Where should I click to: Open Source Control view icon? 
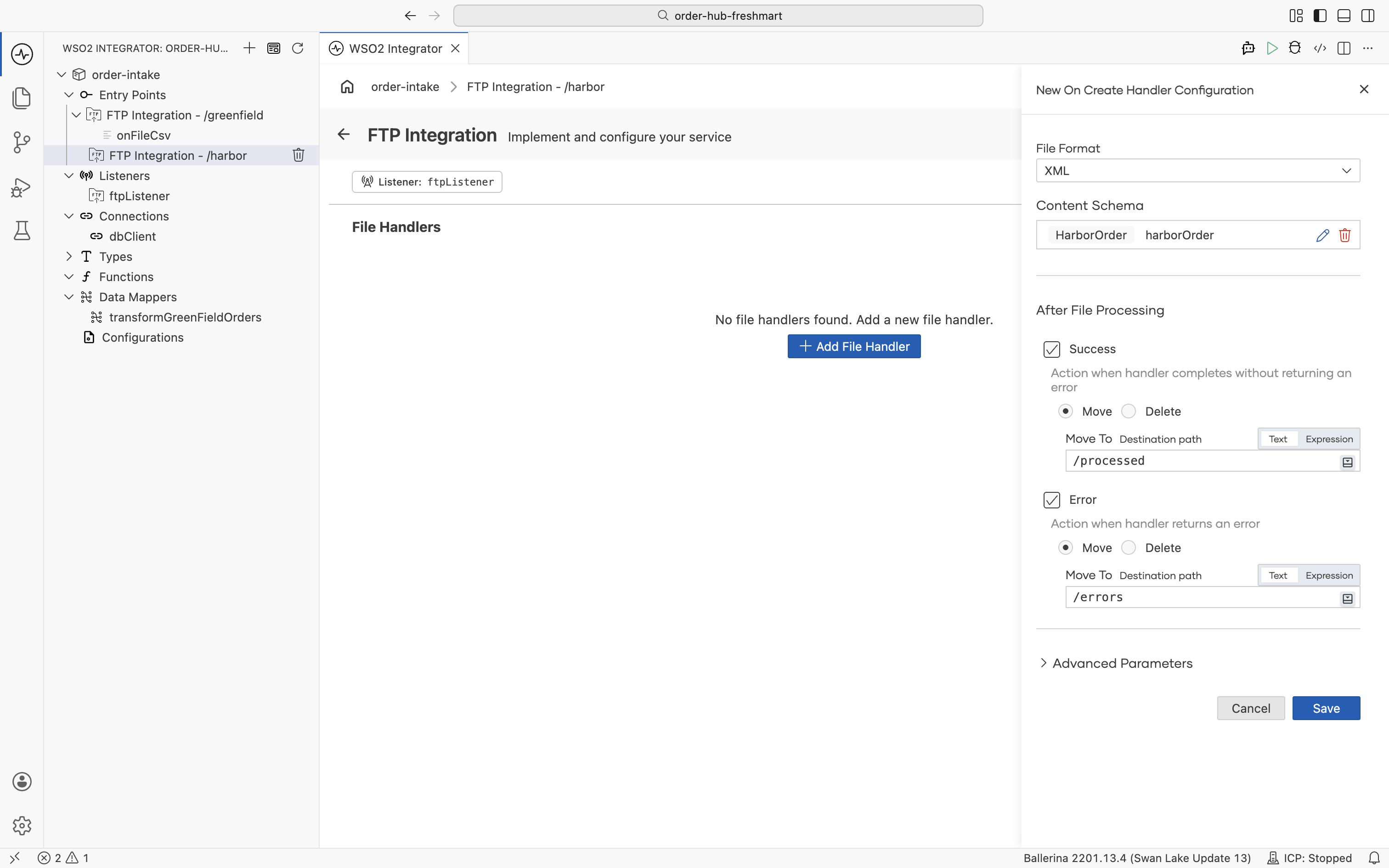point(22,142)
